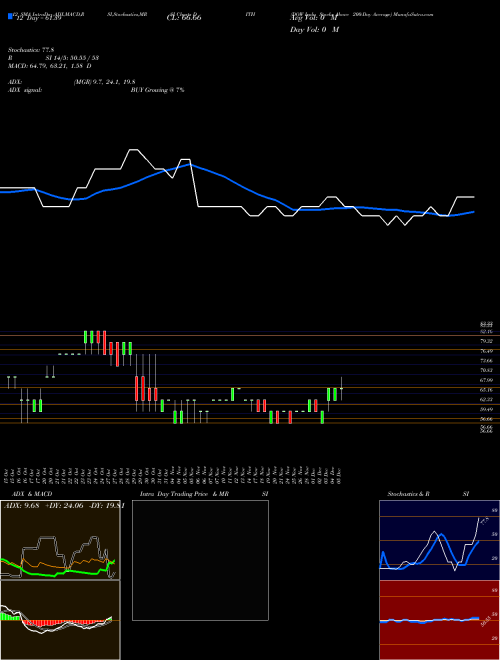
Task: Select the 'MACD: 64.79, 63.21, 1.58 D' line
Action: point(50,66)
